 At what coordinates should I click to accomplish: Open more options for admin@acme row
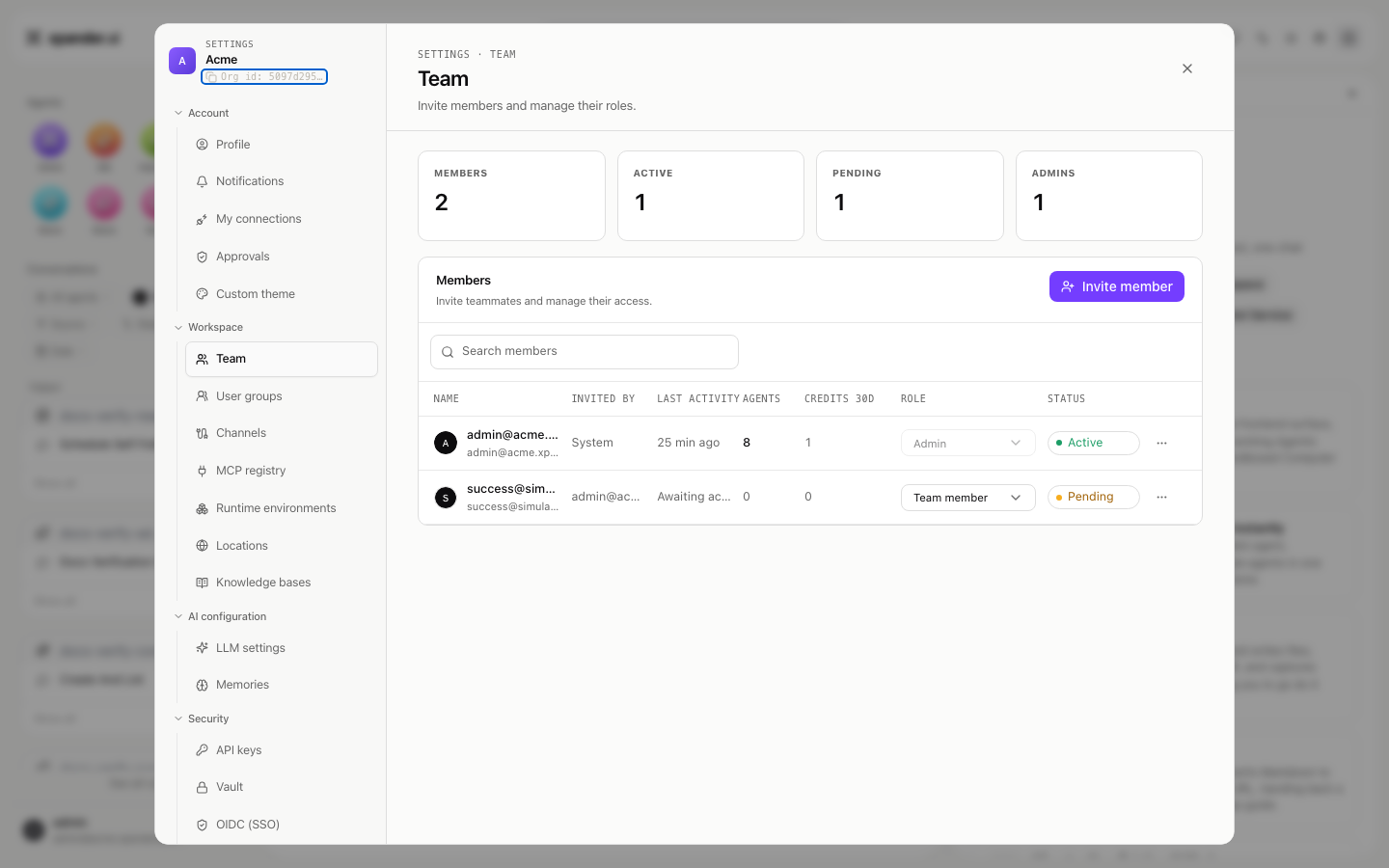[1161, 443]
